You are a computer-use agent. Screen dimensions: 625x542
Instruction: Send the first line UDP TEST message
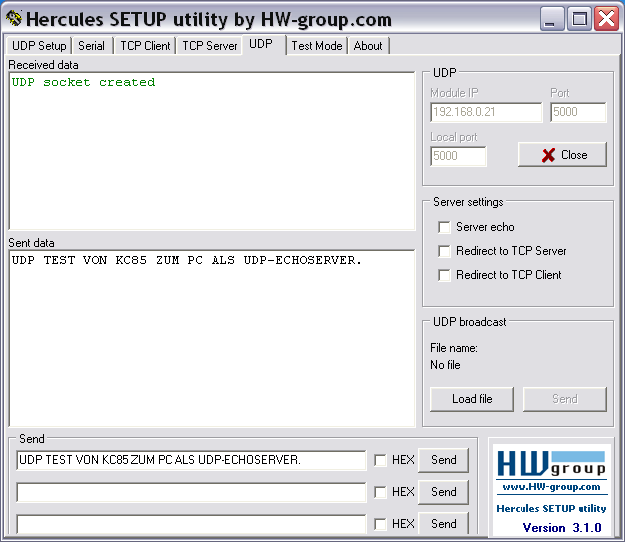443,460
